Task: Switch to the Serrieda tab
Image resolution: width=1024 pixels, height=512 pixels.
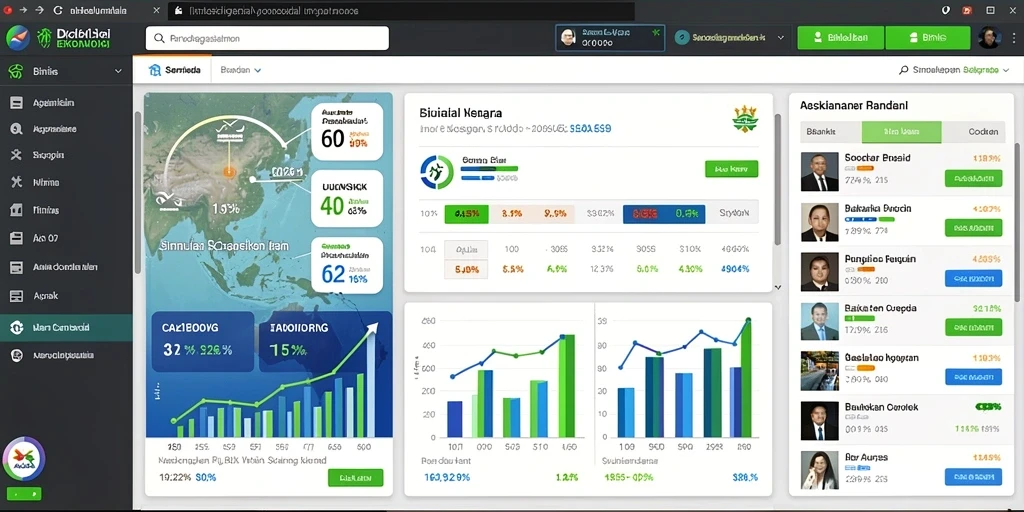Action: [x=174, y=70]
